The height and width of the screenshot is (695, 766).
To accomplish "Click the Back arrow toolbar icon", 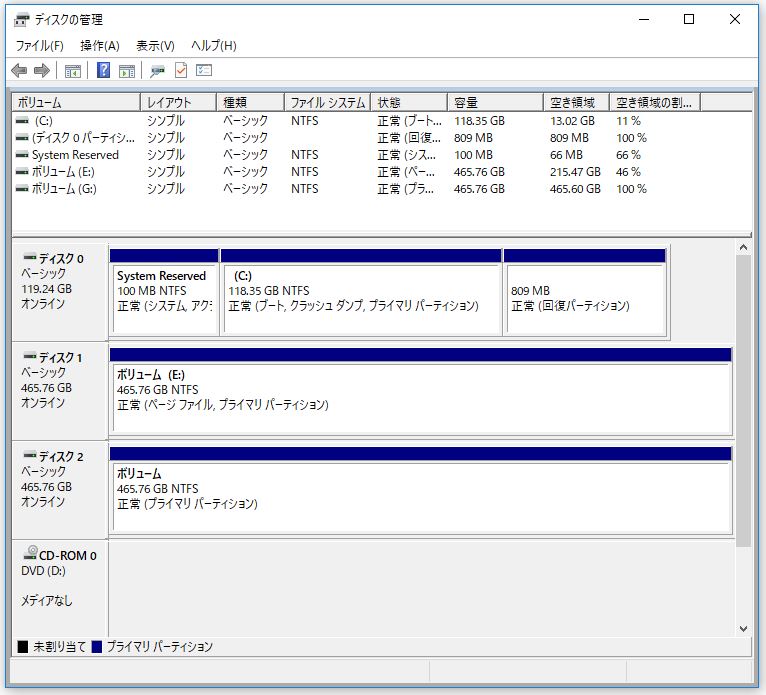I will pyautogui.click(x=19, y=70).
